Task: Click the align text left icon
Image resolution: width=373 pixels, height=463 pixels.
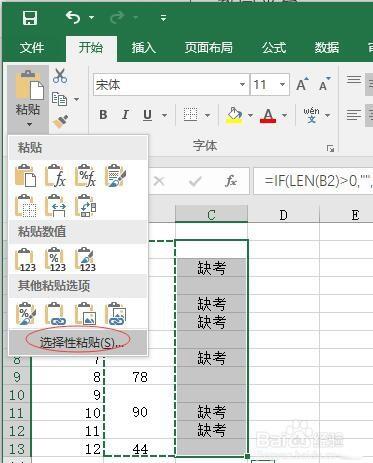Action: (354, 115)
